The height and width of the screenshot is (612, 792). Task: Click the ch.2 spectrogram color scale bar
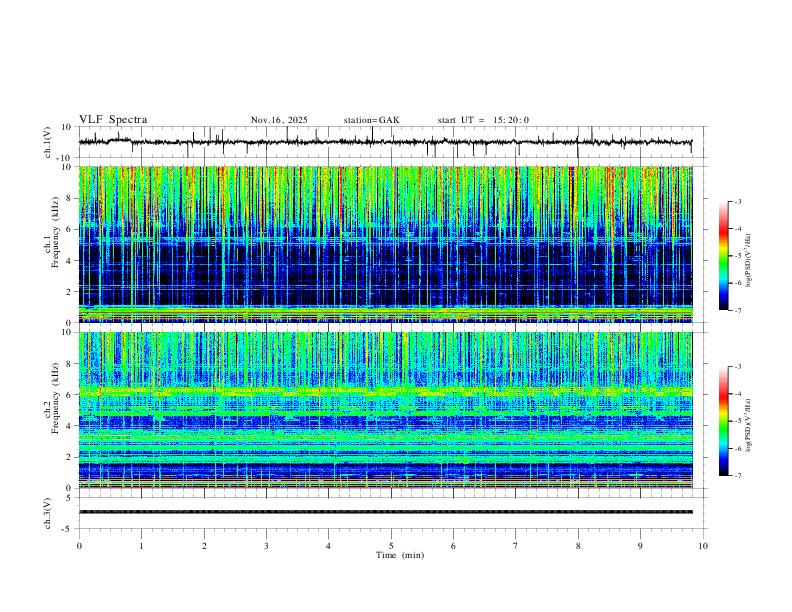coord(724,421)
